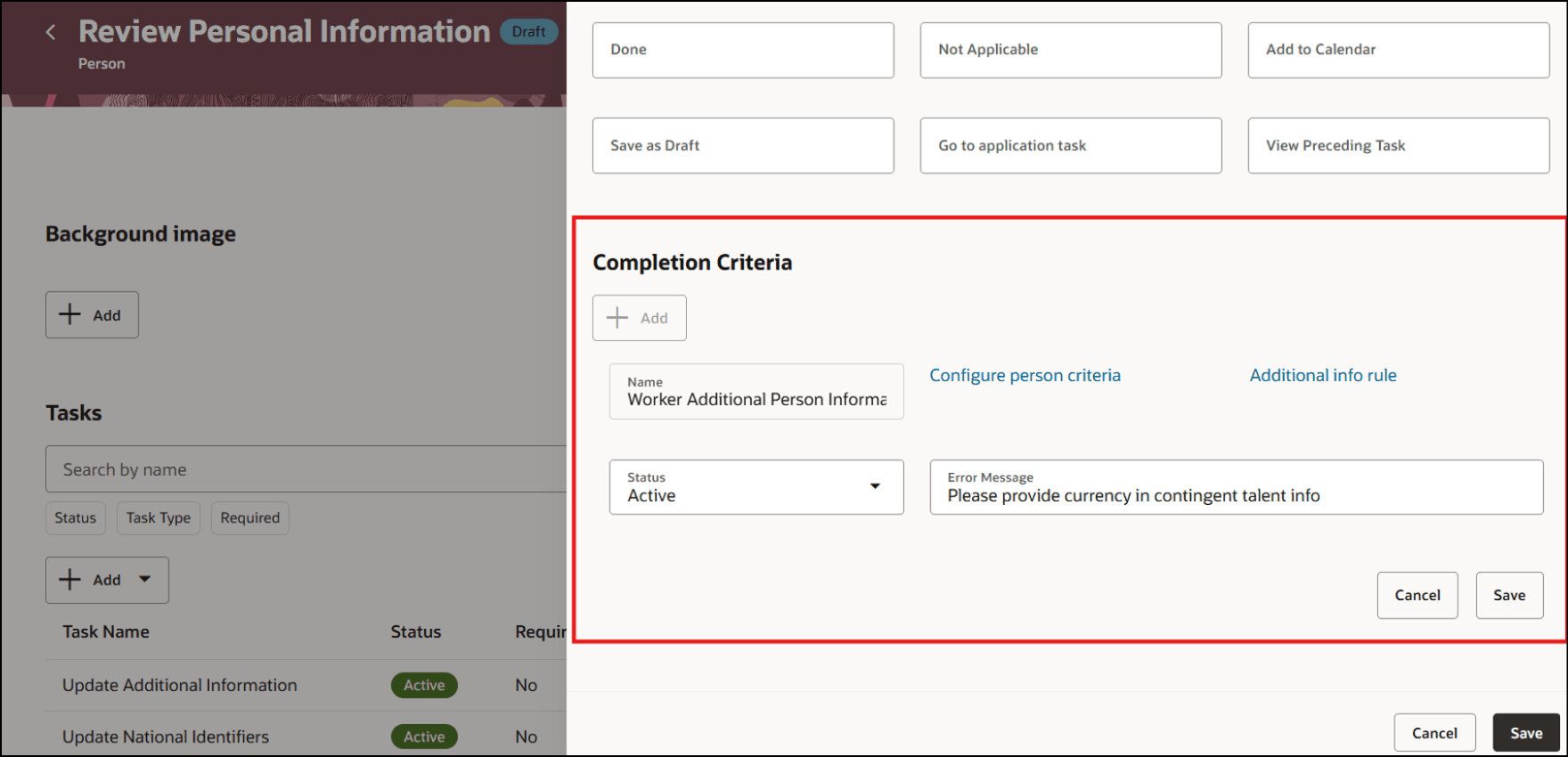Add a Background image
Viewport: 1568px width, 757px height.
pos(92,314)
